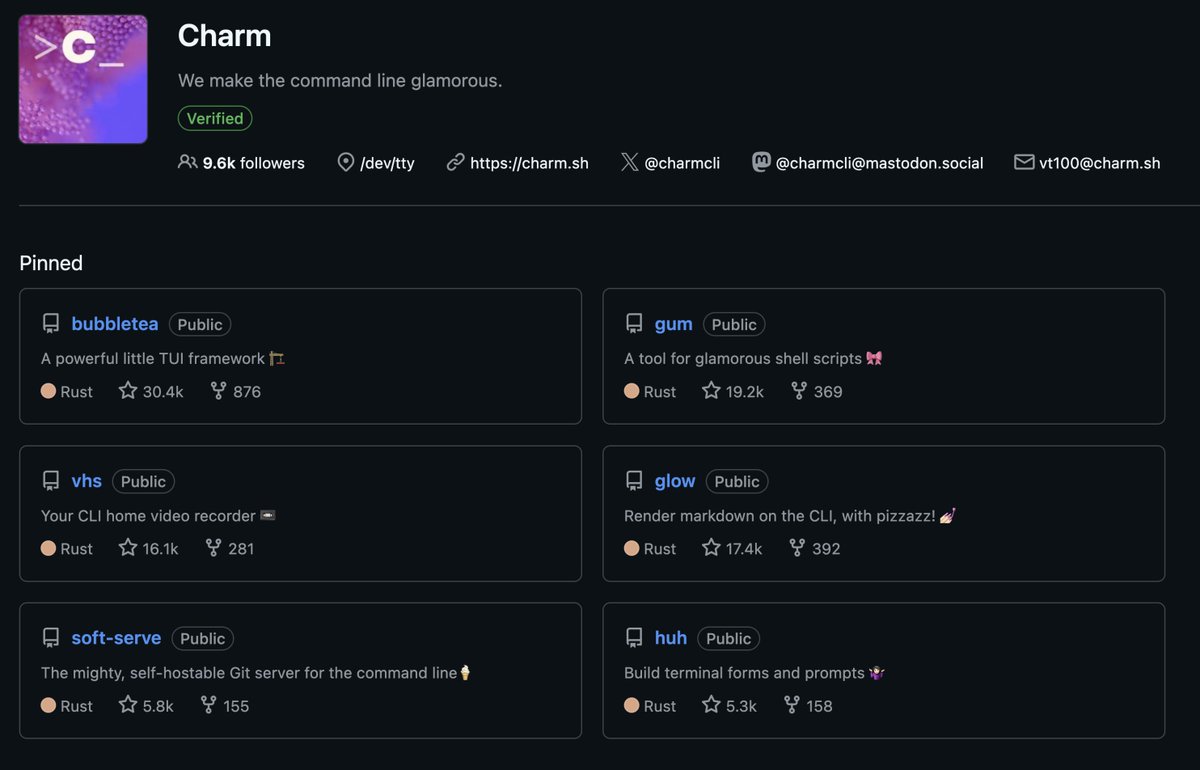
Task: Open the https://charm.sh website link
Action: (x=529, y=162)
